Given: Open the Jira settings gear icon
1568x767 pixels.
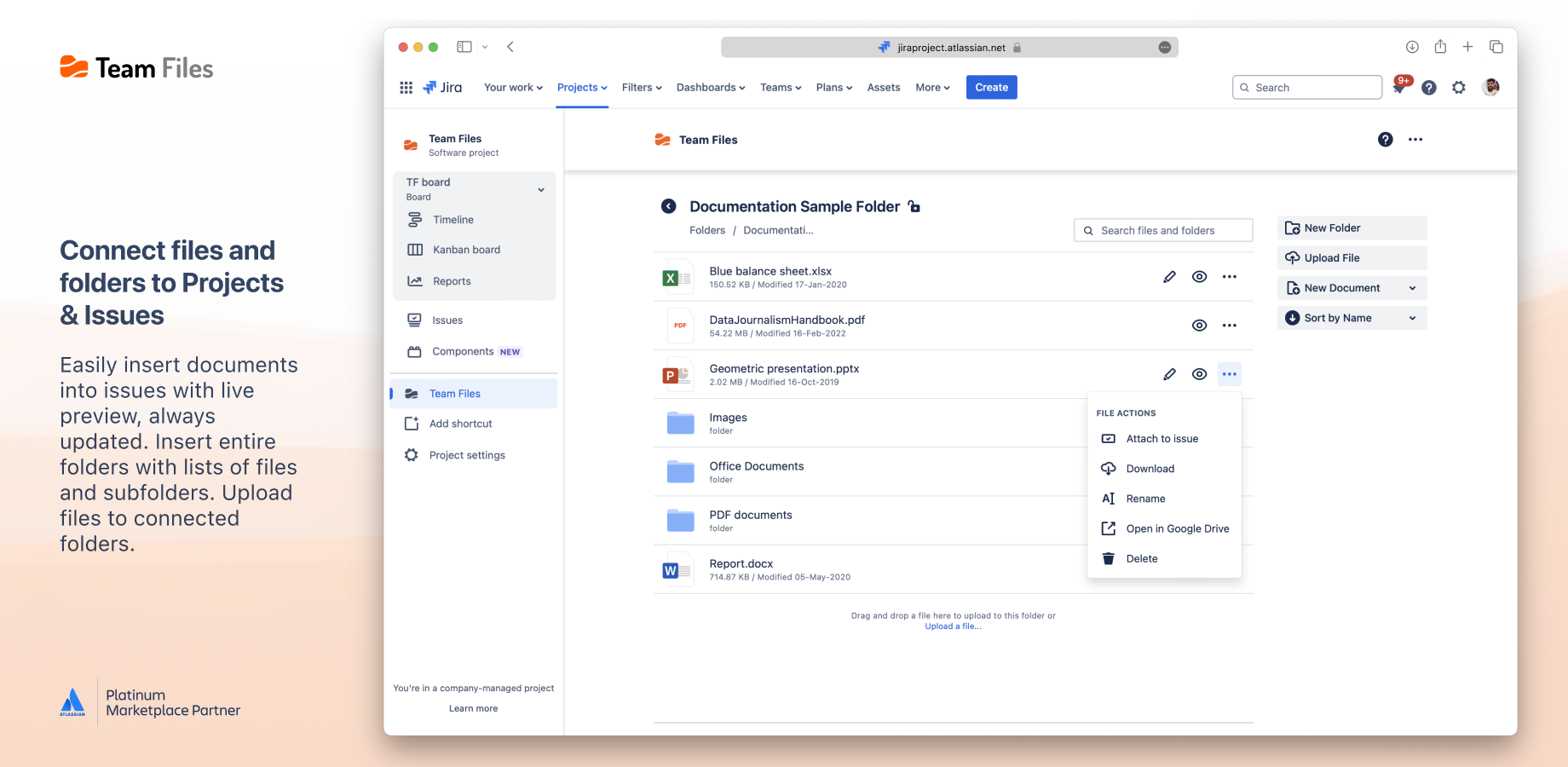Looking at the screenshot, I should pyautogui.click(x=1459, y=88).
